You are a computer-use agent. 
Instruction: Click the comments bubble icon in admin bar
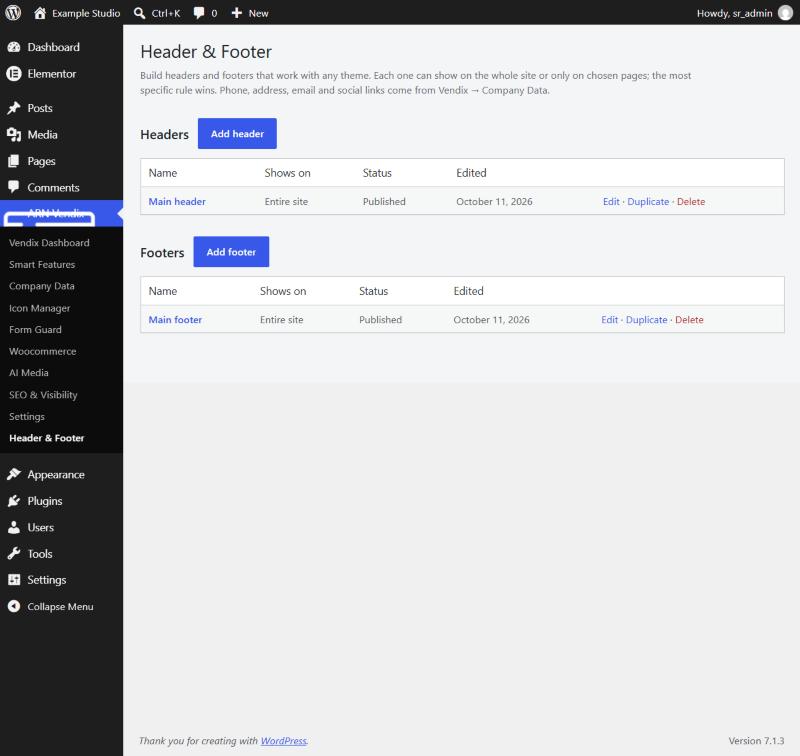coord(199,13)
